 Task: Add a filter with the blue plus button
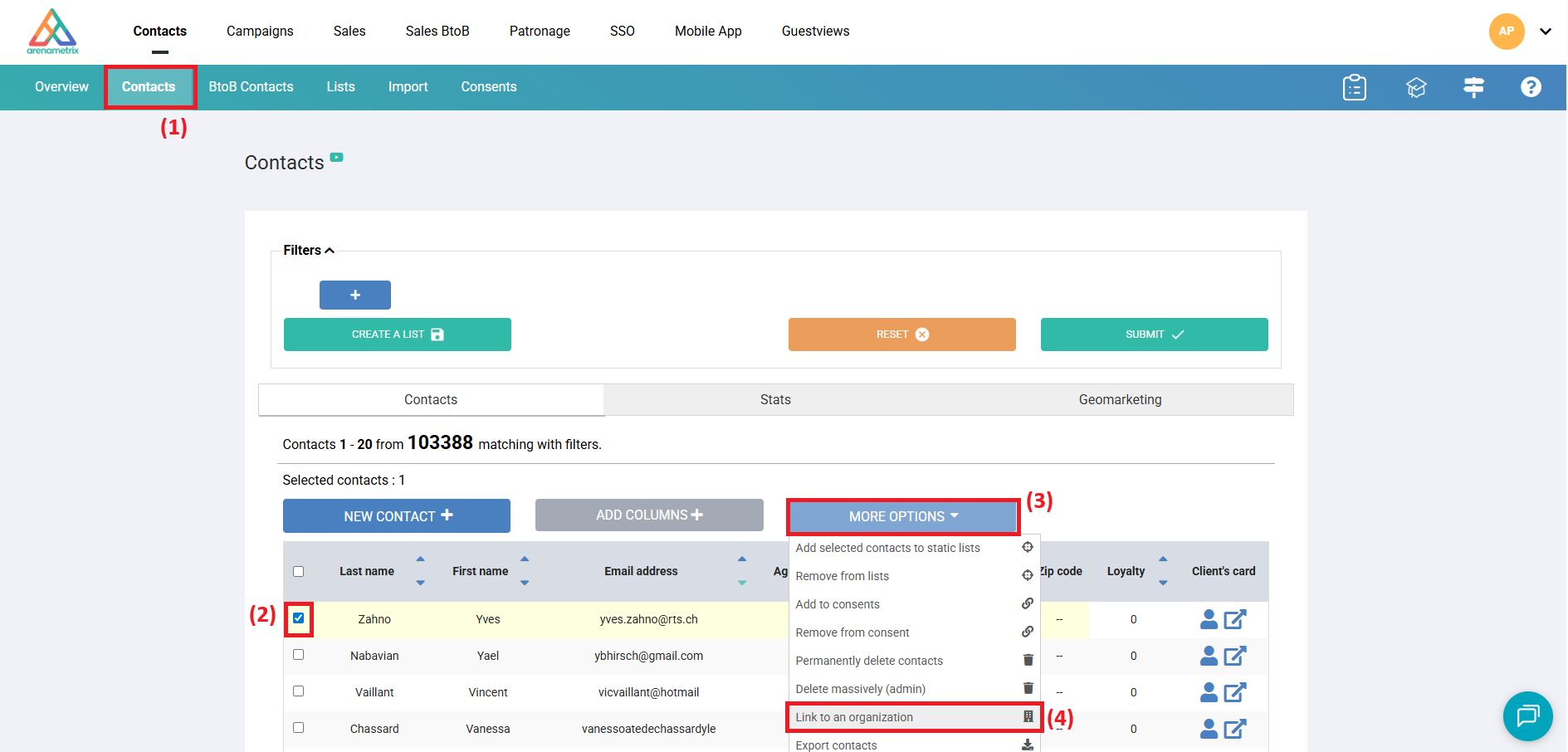click(355, 295)
